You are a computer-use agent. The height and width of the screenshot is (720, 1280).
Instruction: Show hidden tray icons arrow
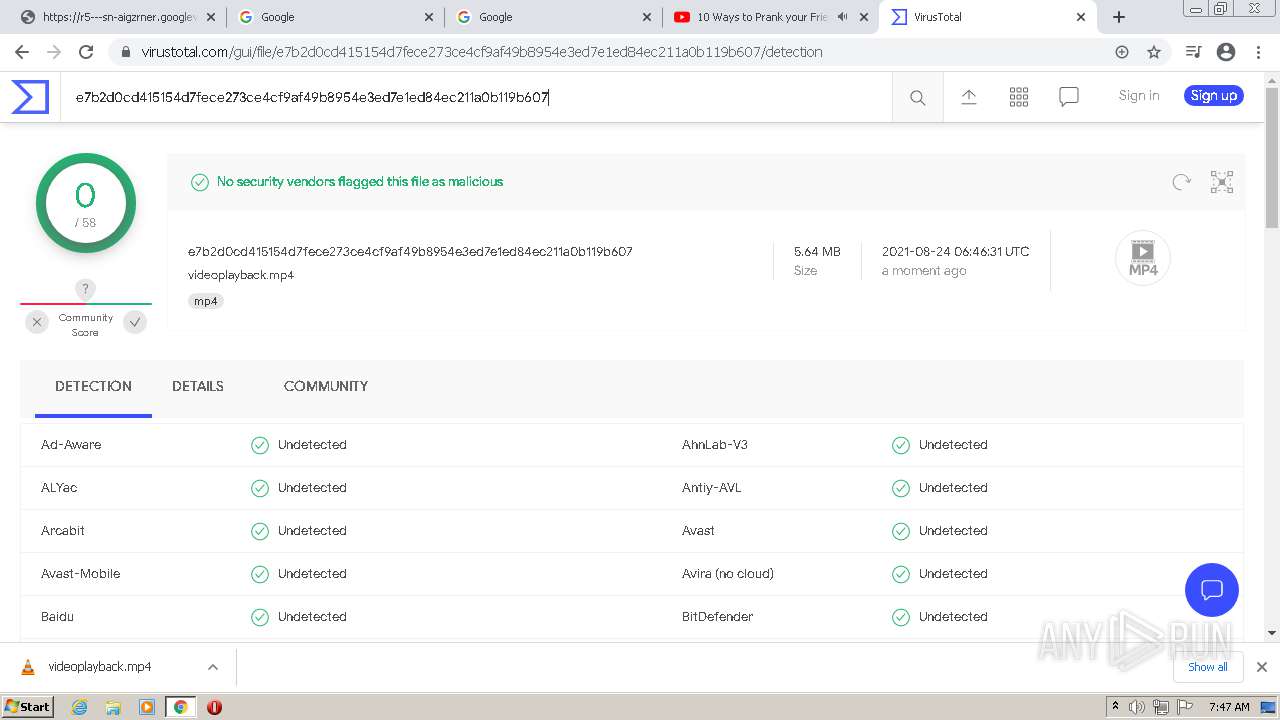coord(1115,707)
